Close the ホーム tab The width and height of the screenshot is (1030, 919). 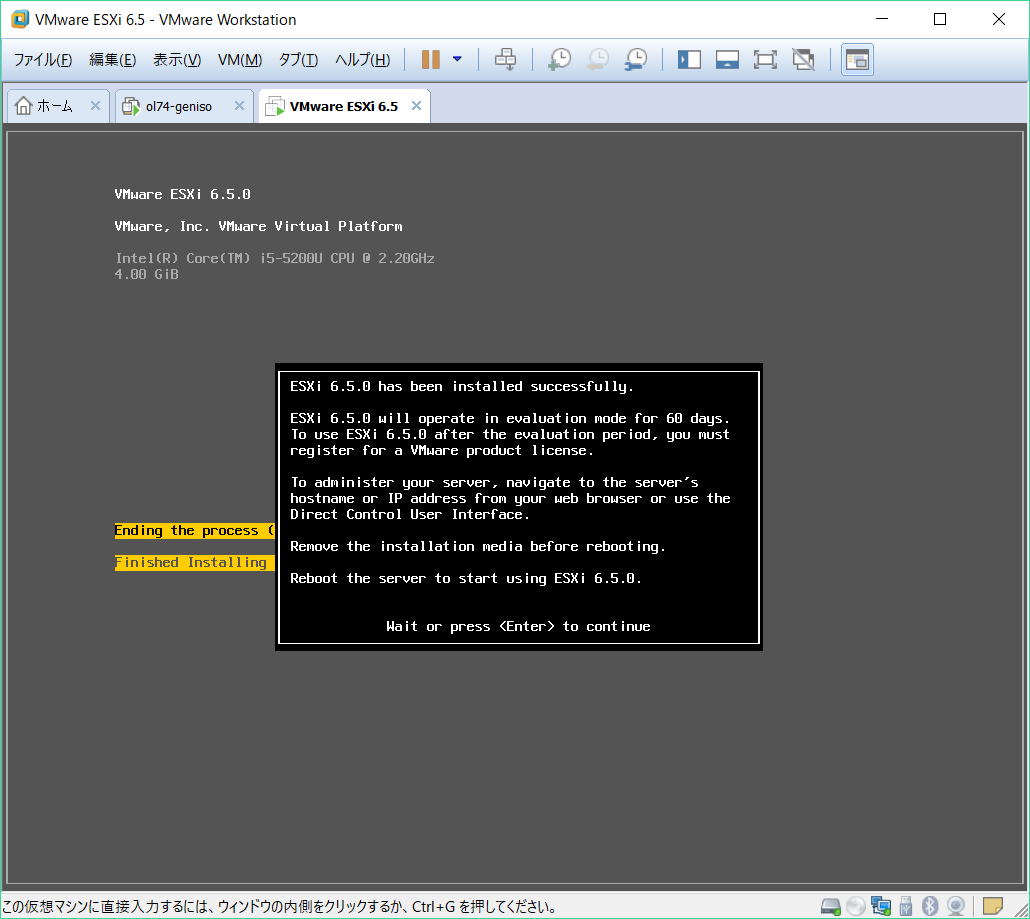coord(95,106)
